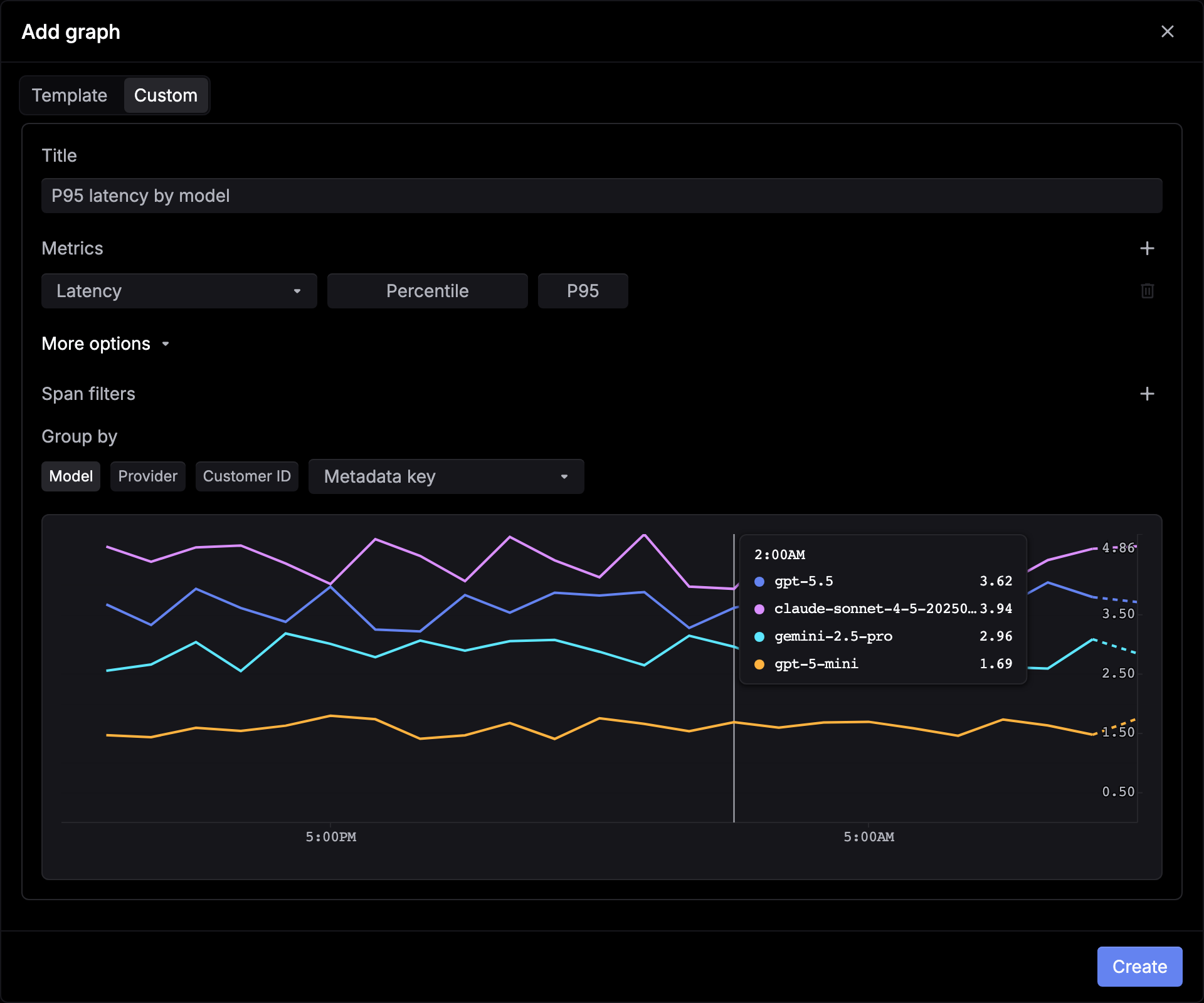Delete the Latency metric row
The height and width of the screenshot is (1003, 1204).
1147,291
